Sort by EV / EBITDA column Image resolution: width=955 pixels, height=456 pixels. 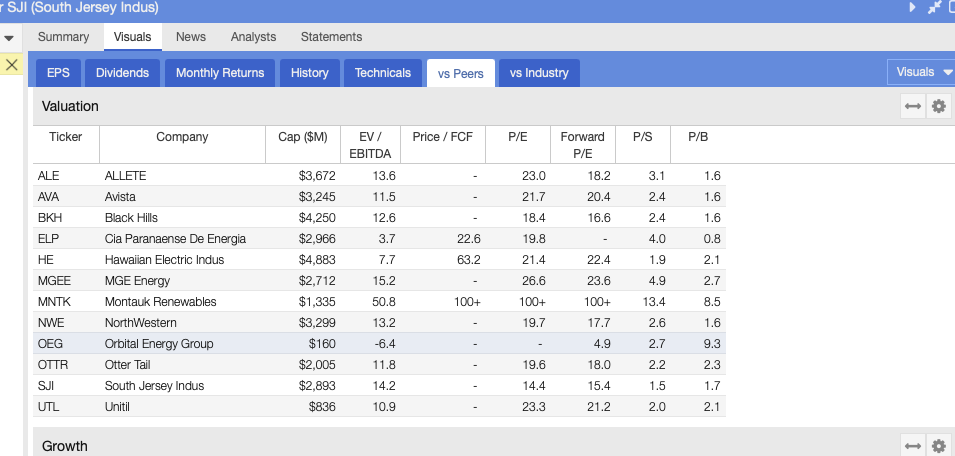click(370, 145)
